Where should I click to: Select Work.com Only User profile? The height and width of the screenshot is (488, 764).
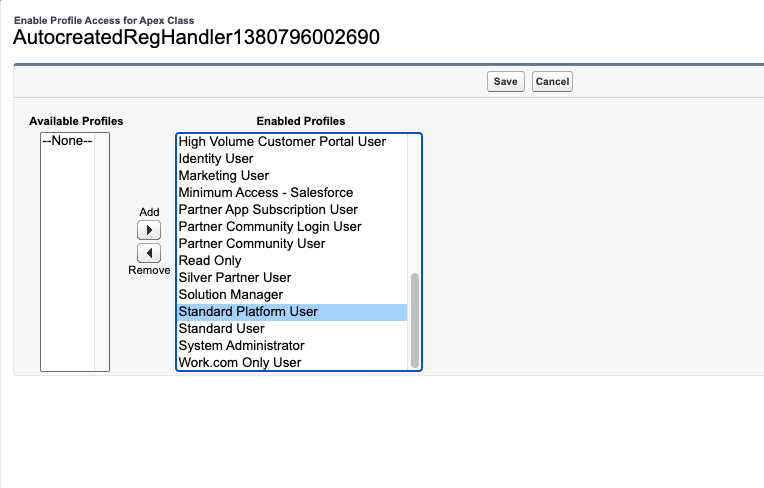click(x=239, y=363)
